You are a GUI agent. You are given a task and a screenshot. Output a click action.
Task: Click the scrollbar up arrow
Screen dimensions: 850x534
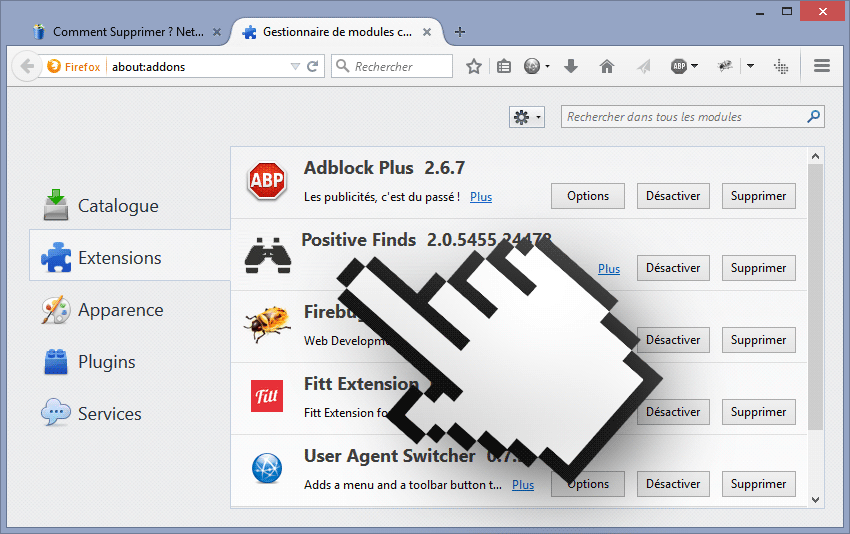click(815, 156)
